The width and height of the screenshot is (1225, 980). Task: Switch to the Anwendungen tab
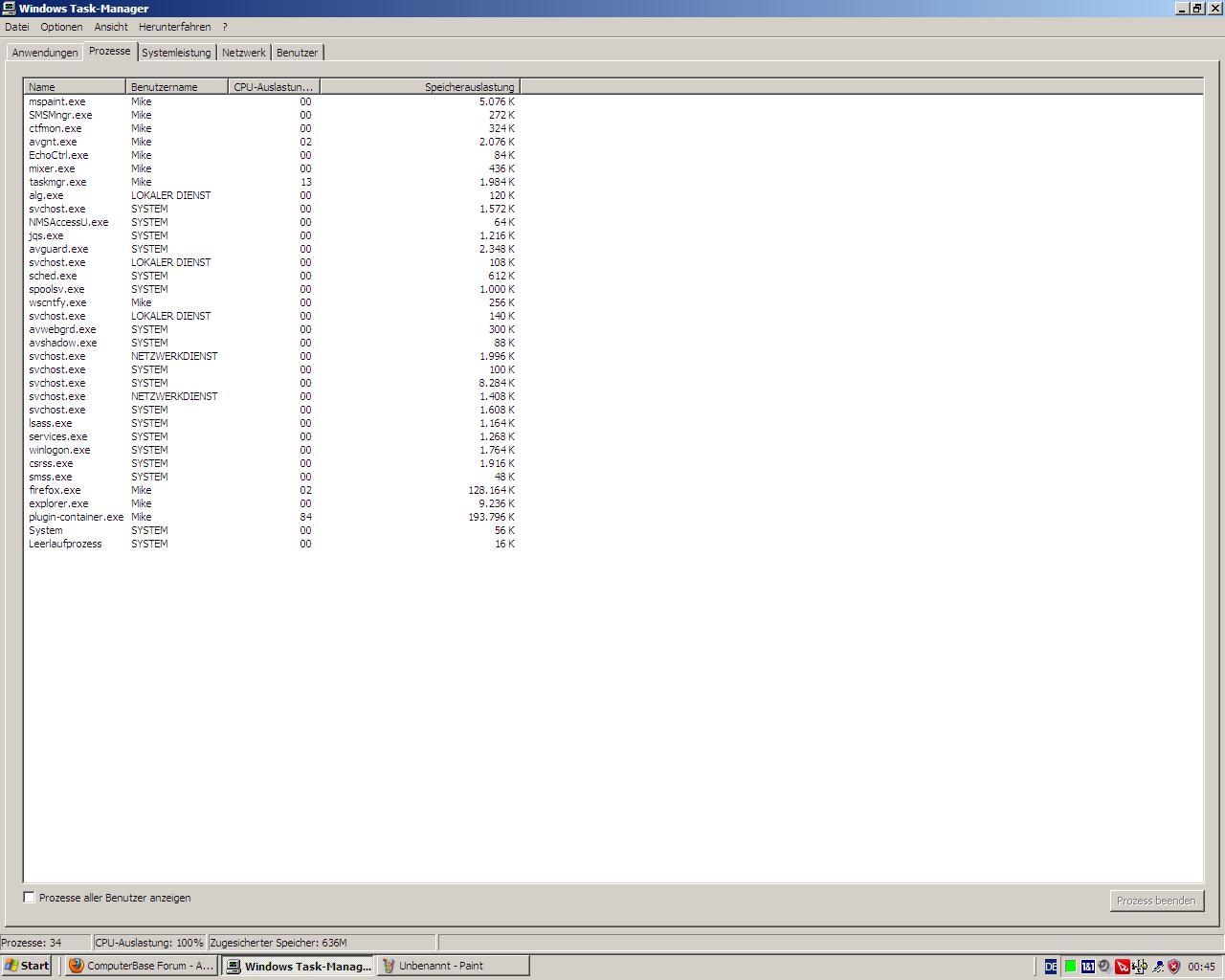click(45, 53)
